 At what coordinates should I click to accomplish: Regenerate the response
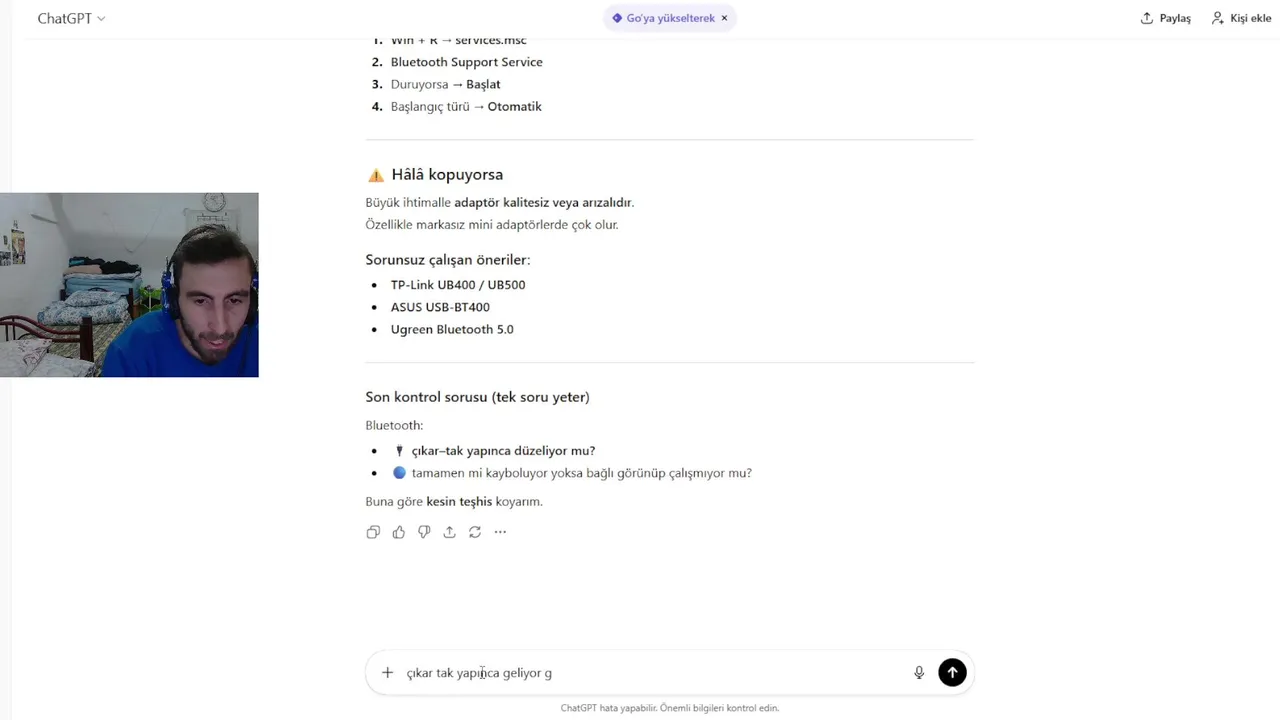(x=475, y=532)
